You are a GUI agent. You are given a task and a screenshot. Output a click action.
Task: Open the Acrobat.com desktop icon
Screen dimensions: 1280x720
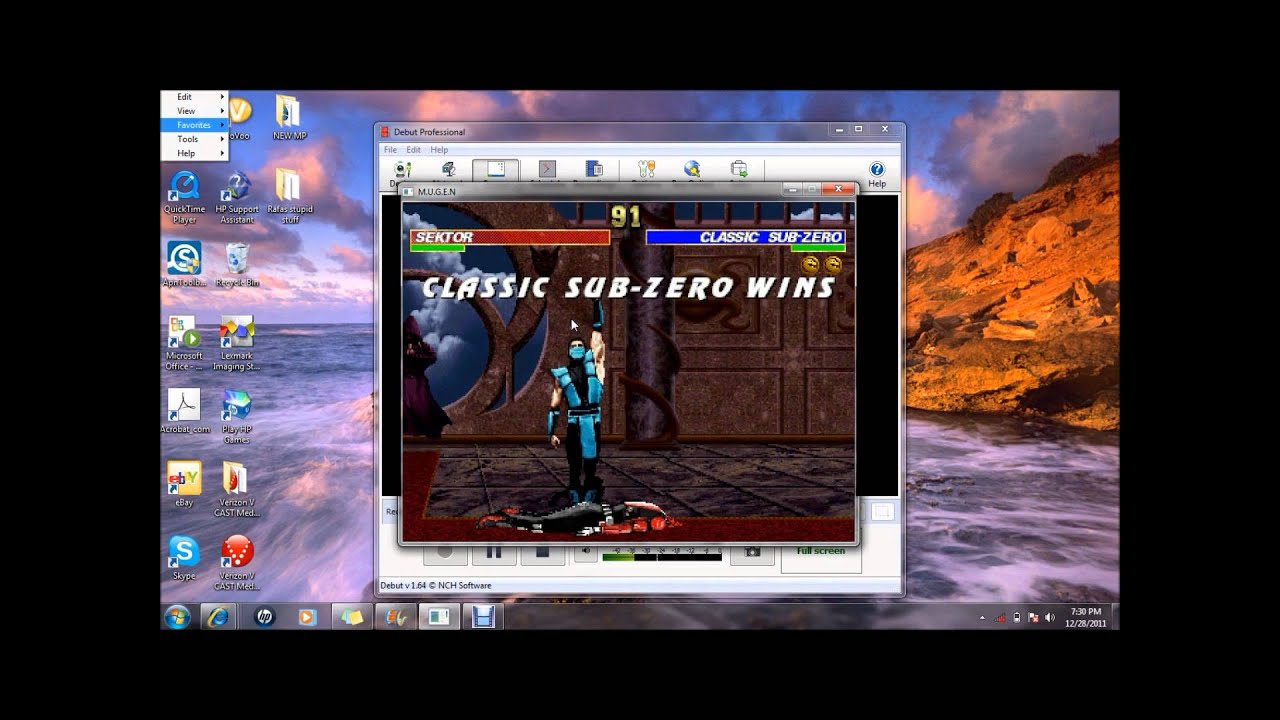tap(184, 411)
